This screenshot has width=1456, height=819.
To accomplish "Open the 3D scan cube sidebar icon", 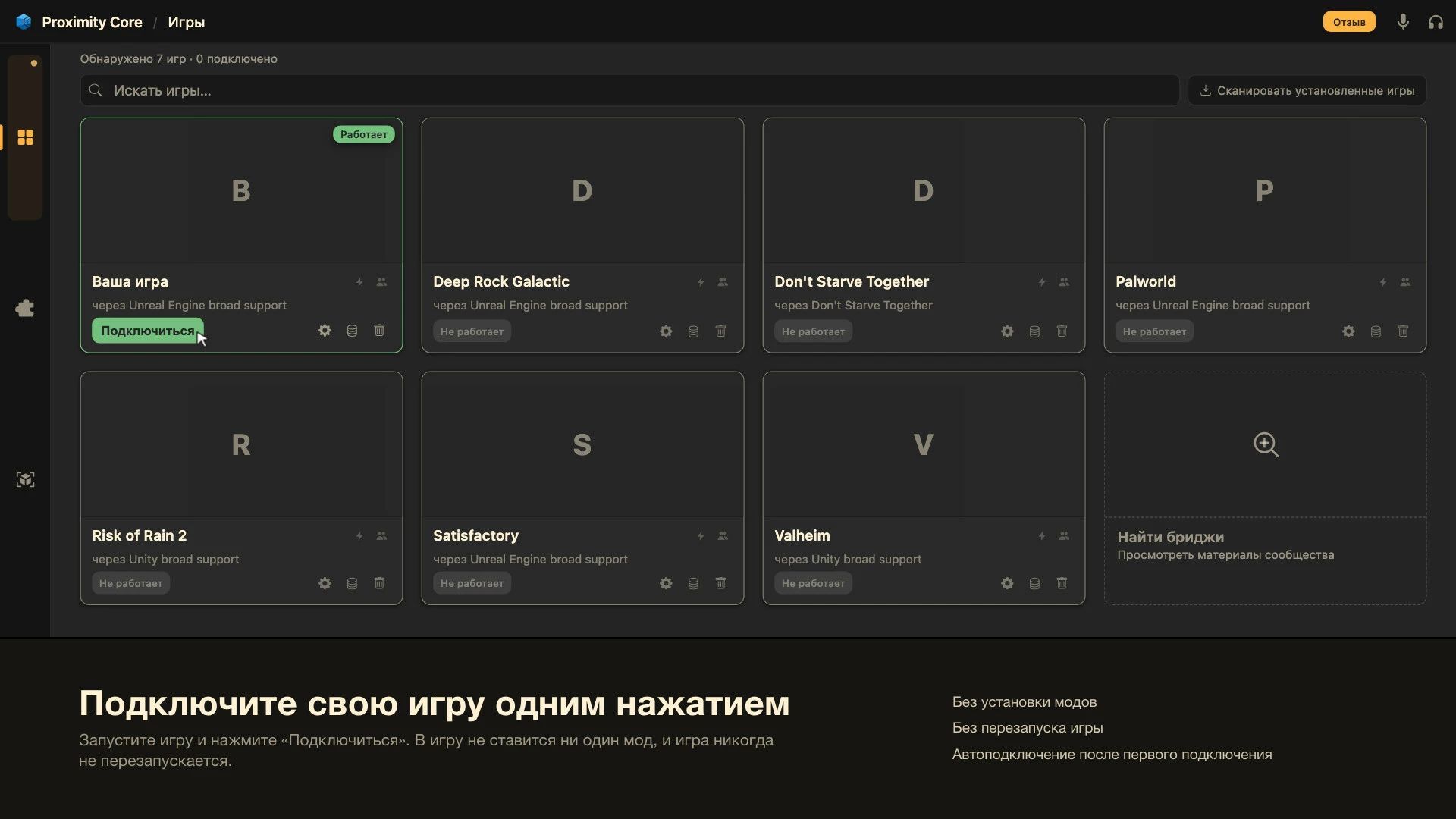I will click(25, 479).
